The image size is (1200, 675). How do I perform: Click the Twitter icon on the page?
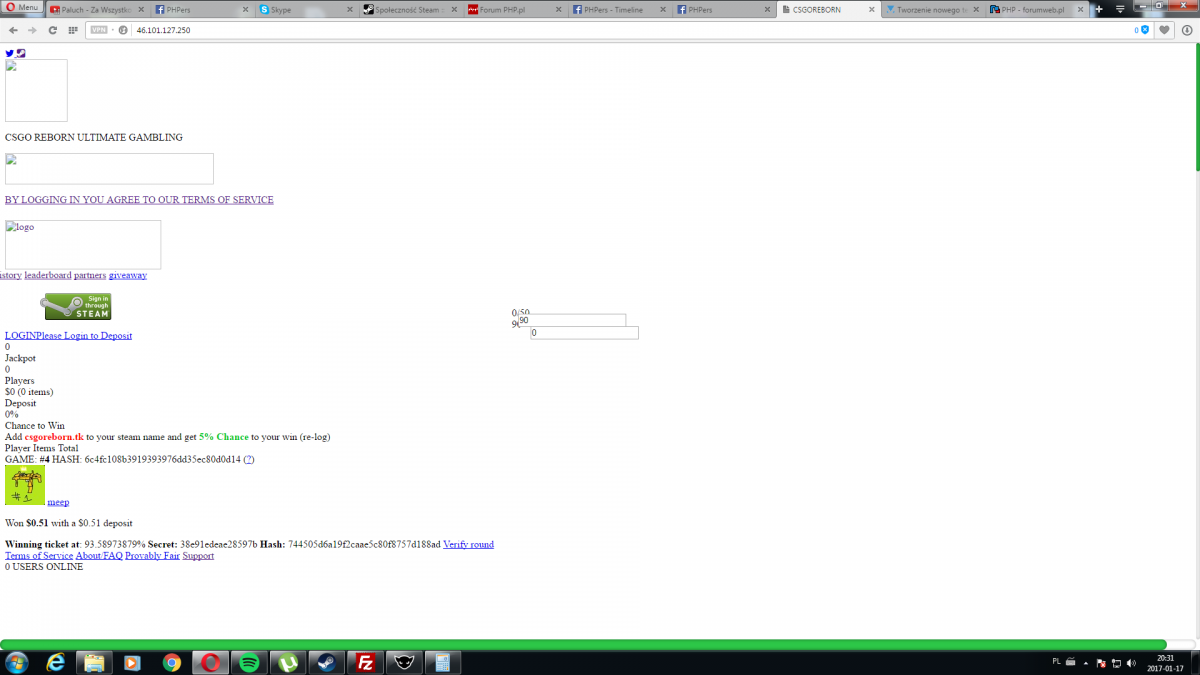(x=10, y=53)
